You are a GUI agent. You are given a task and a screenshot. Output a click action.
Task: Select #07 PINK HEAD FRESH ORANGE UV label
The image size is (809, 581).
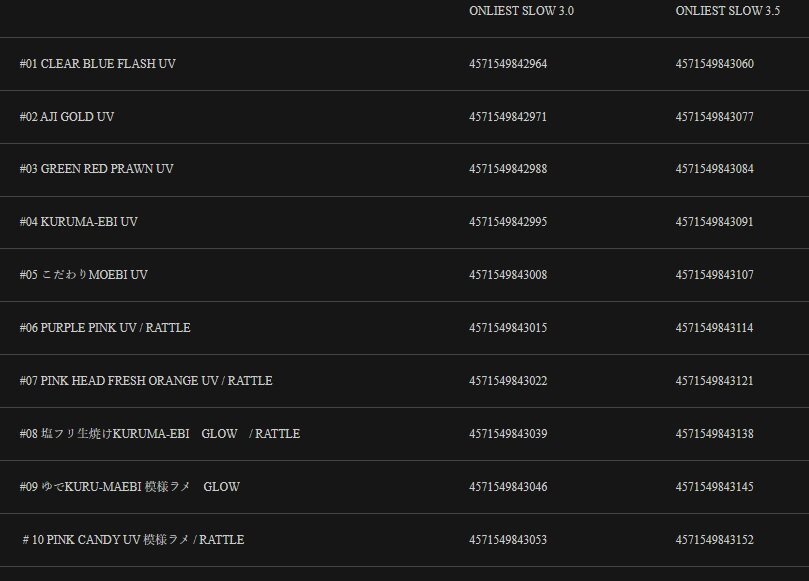(x=146, y=381)
